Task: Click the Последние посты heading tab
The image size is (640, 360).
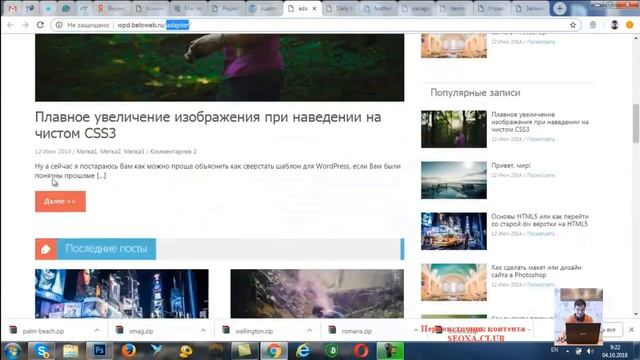Action: coord(106,249)
